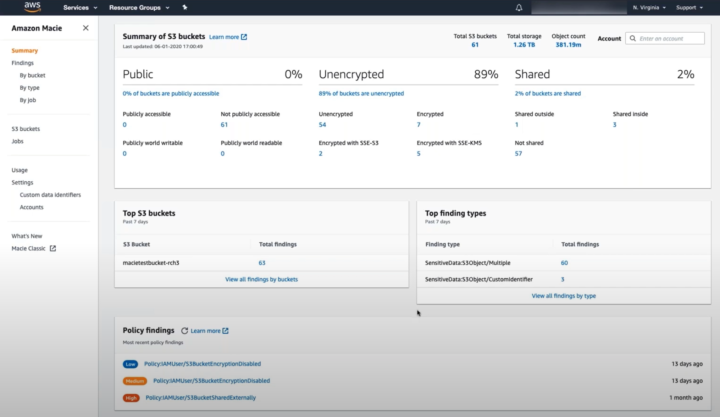Open Medium severity S3BucketEncryptionDisabled finding
Image resolution: width=720 pixels, height=417 pixels.
click(x=212, y=381)
